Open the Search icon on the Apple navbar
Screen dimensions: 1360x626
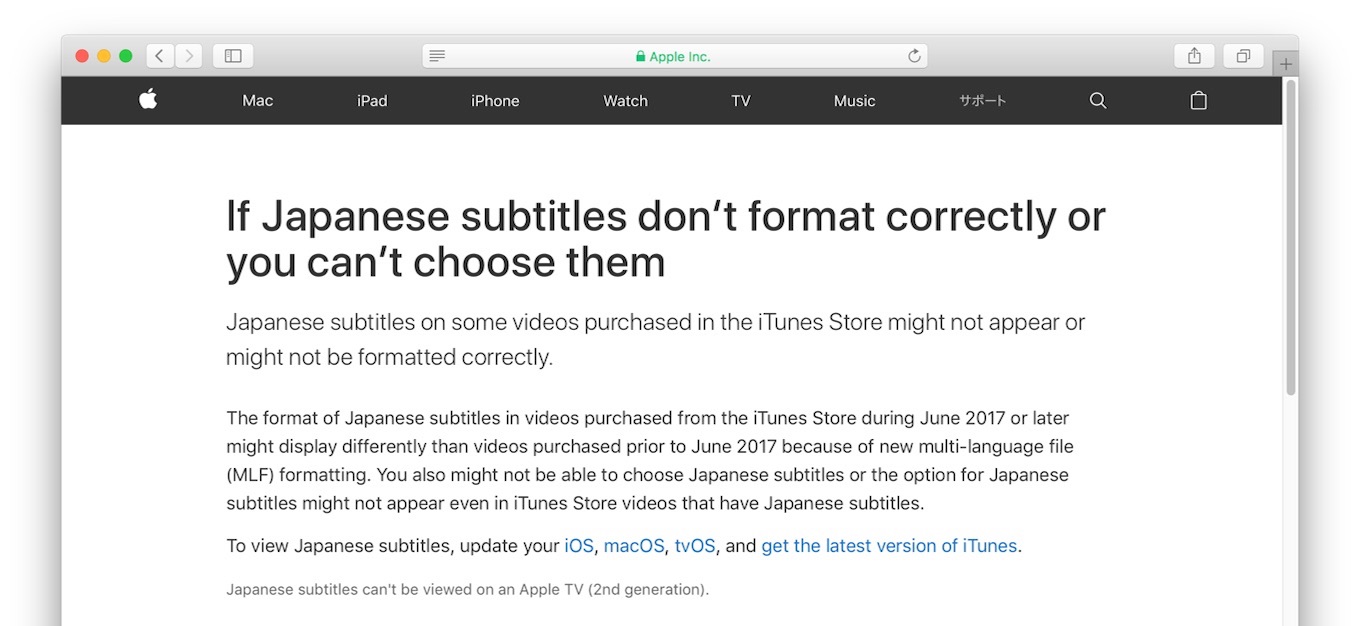tap(1098, 100)
